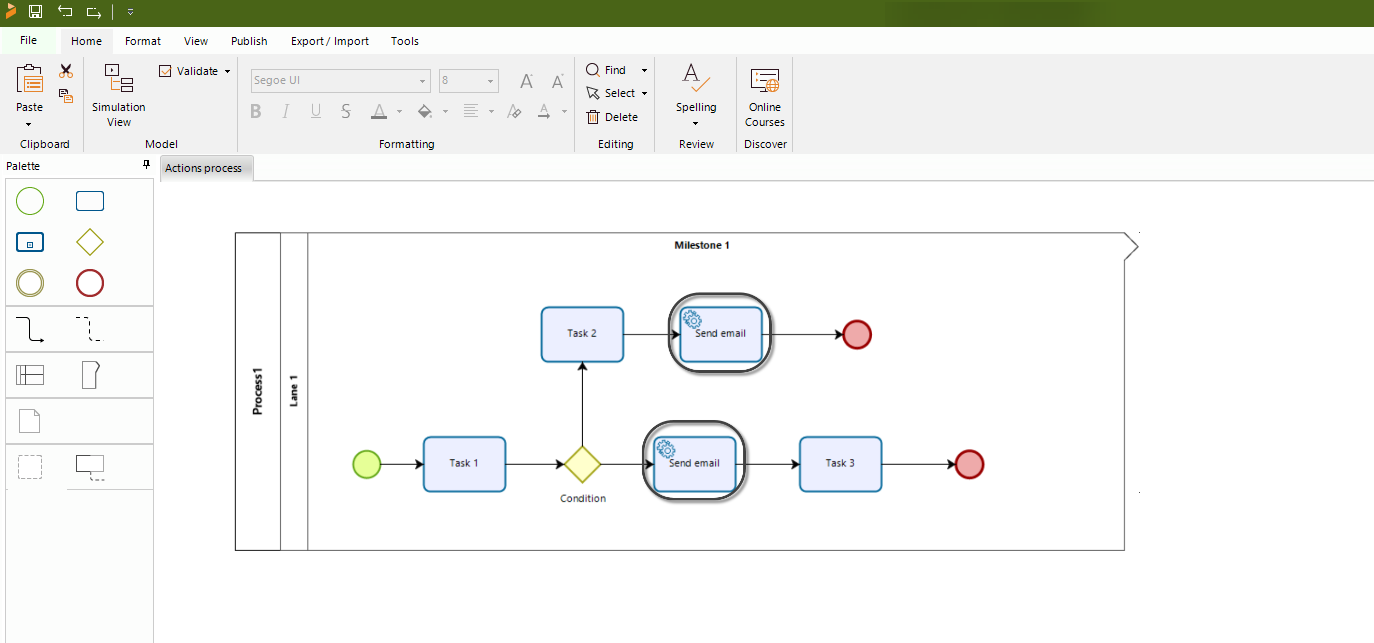Toggle strikethrough formatting
Viewport: 1374px width, 643px height.
coord(346,111)
